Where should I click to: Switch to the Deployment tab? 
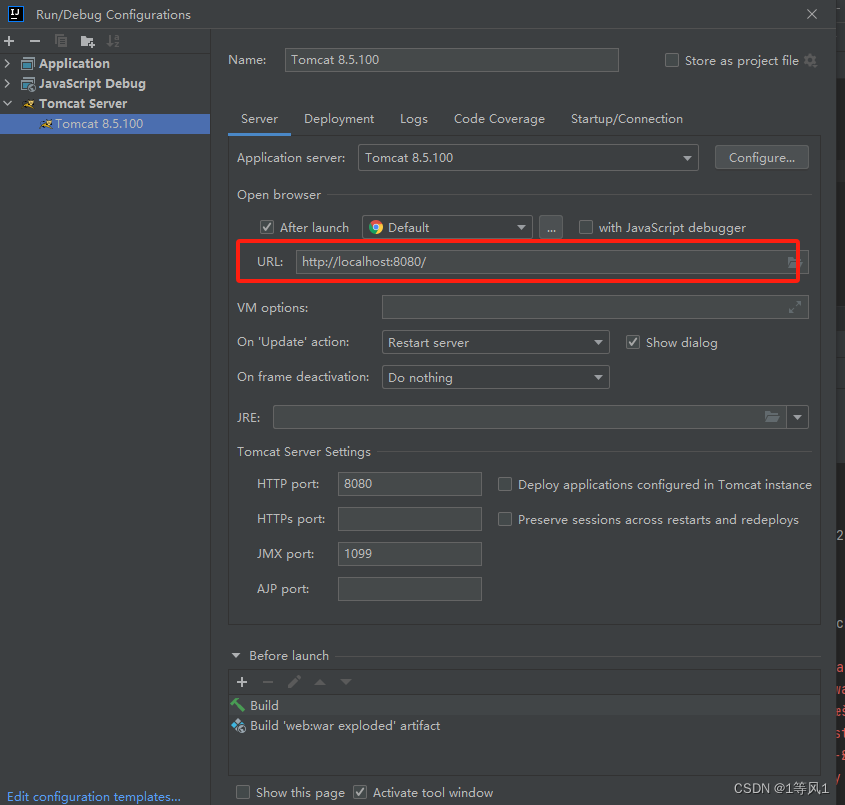pos(339,119)
